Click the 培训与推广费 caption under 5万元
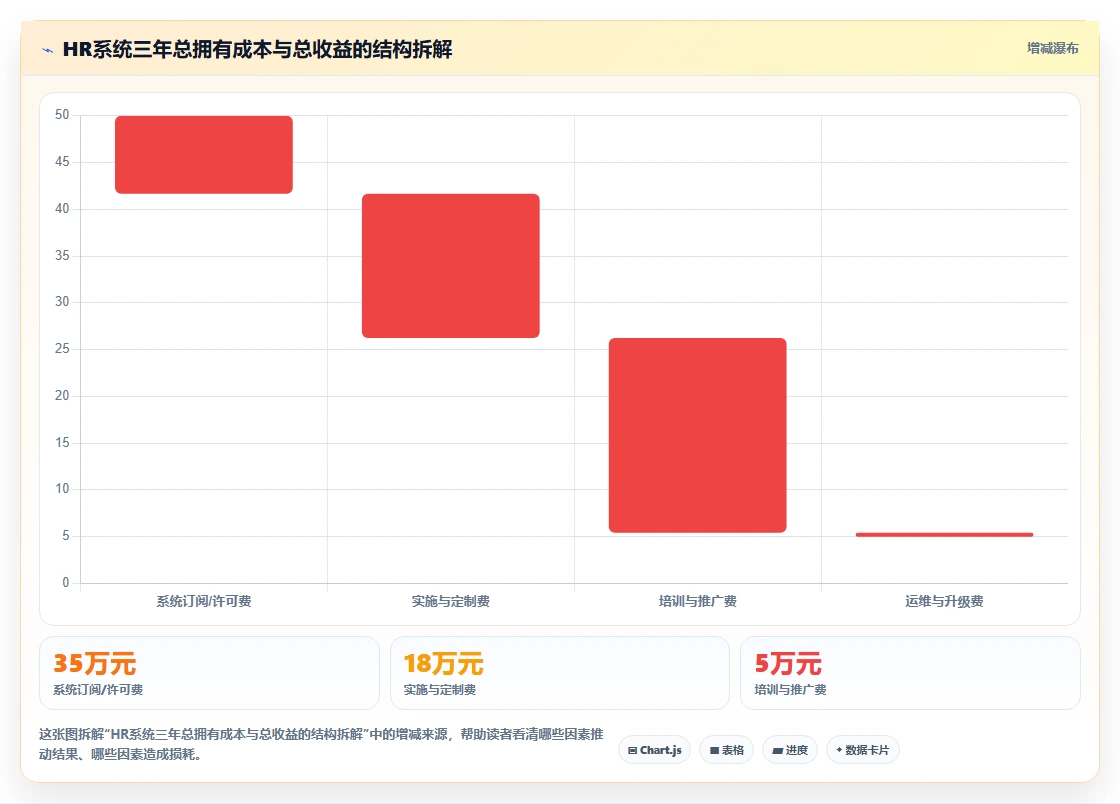1120x804 pixels. 790,690
